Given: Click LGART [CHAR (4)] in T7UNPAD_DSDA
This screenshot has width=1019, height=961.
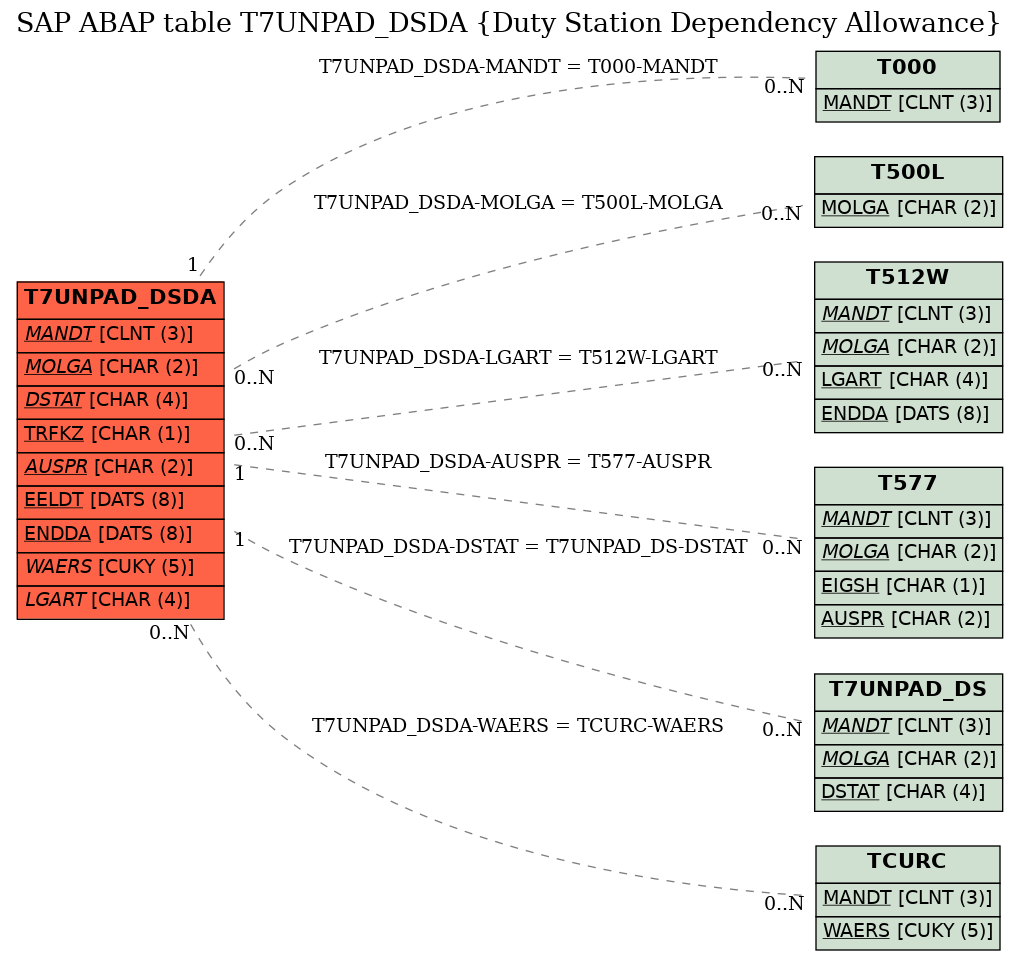Looking at the screenshot, I should [120, 601].
